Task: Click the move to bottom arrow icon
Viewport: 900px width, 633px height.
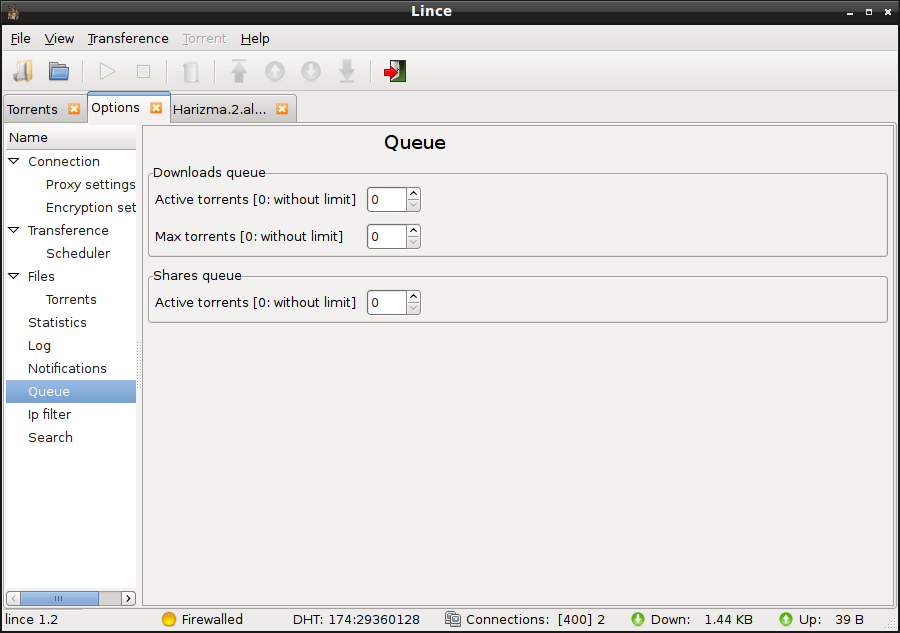Action: coord(347,72)
